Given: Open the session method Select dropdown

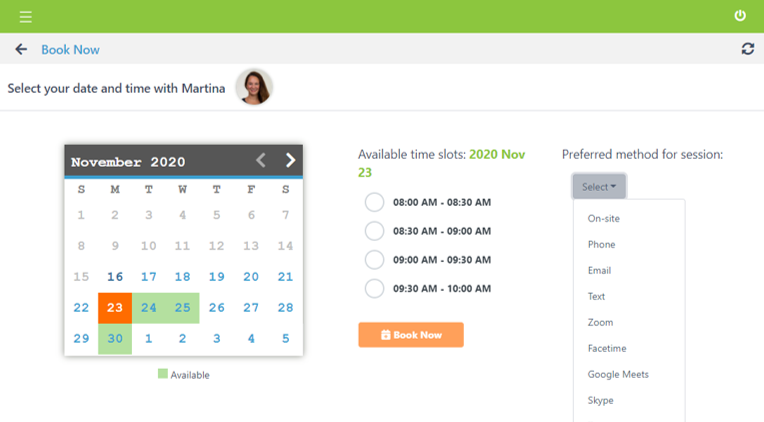Looking at the screenshot, I should pyautogui.click(x=599, y=187).
